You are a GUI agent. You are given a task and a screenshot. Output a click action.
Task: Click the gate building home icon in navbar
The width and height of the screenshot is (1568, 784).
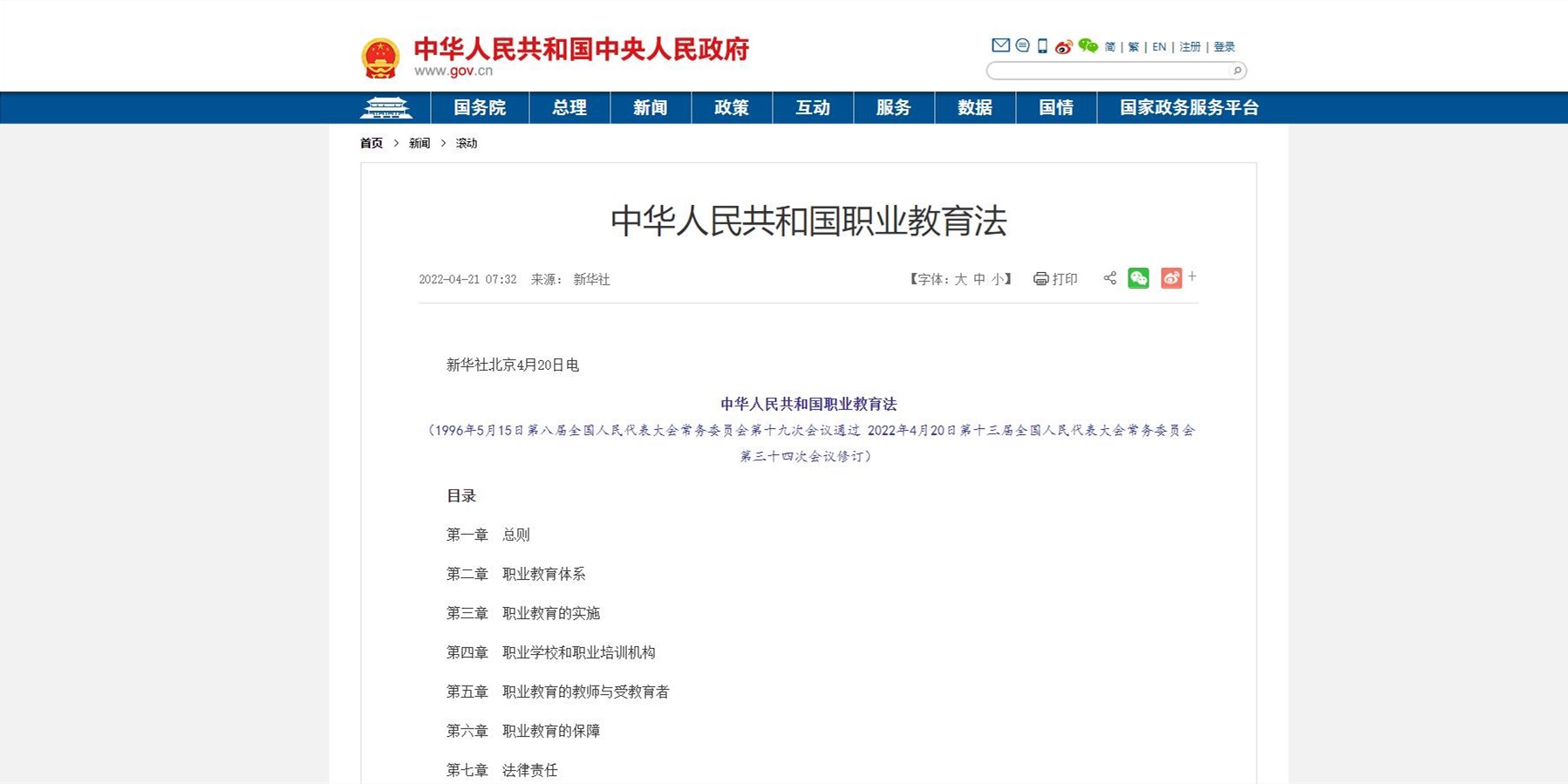click(x=385, y=108)
